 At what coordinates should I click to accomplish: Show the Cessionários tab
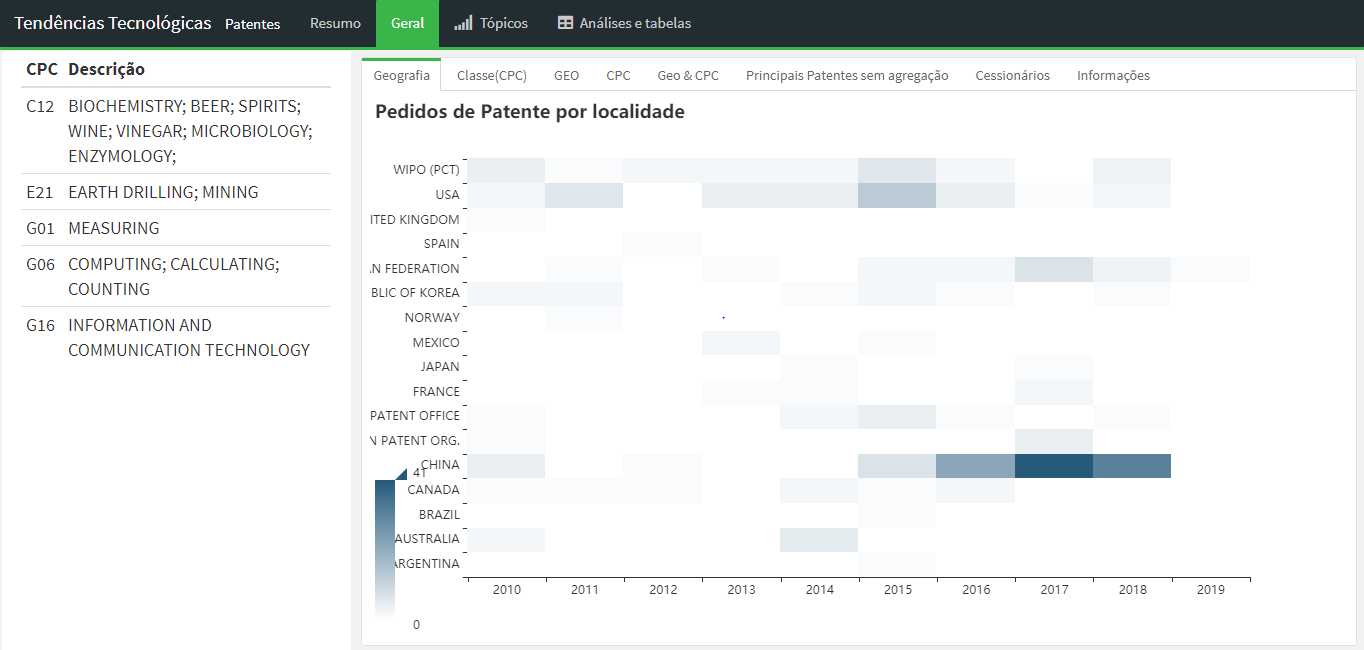pos(1012,75)
